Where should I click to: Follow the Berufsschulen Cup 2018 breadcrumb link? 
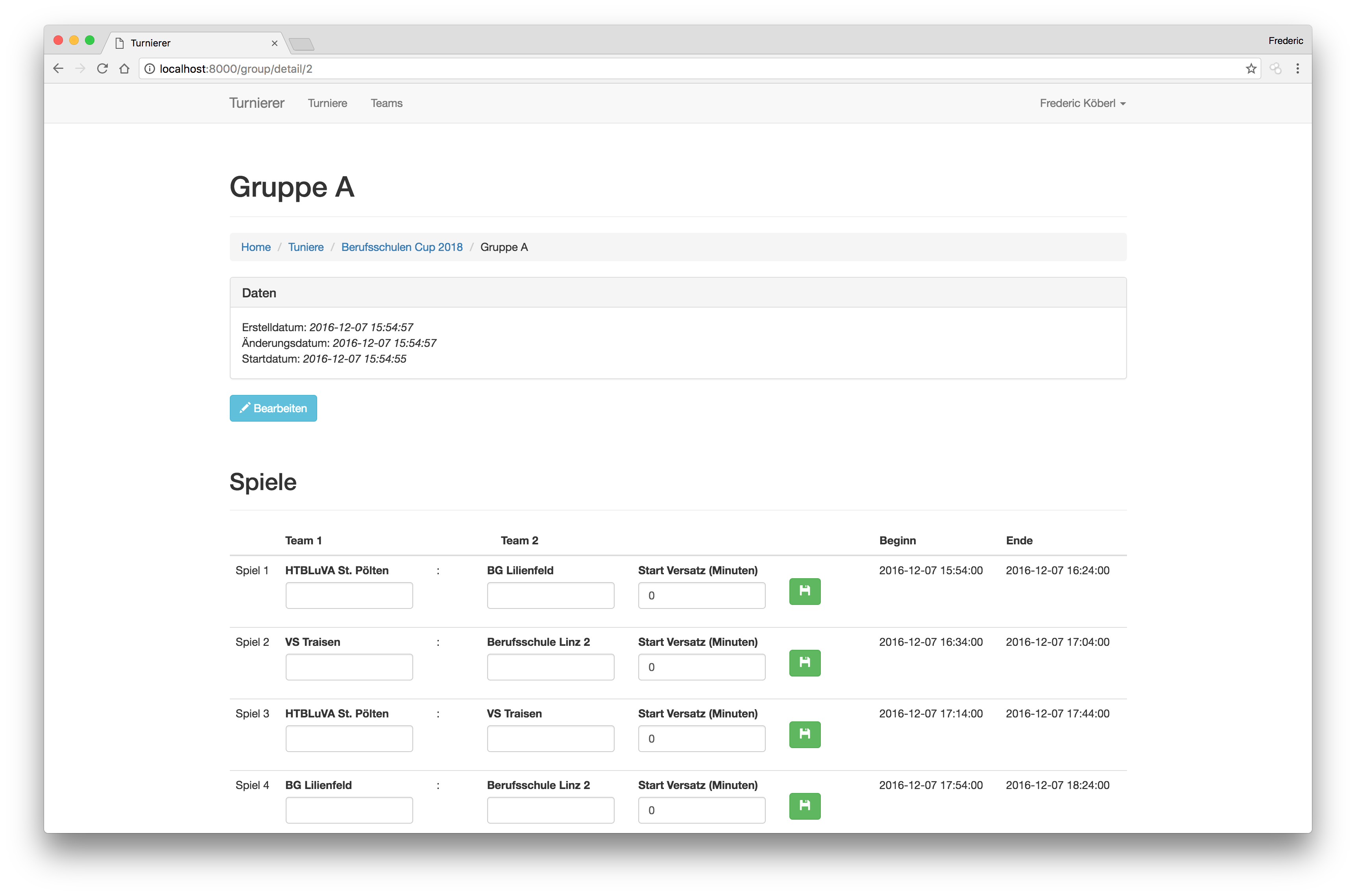click(x=401, y=247)
